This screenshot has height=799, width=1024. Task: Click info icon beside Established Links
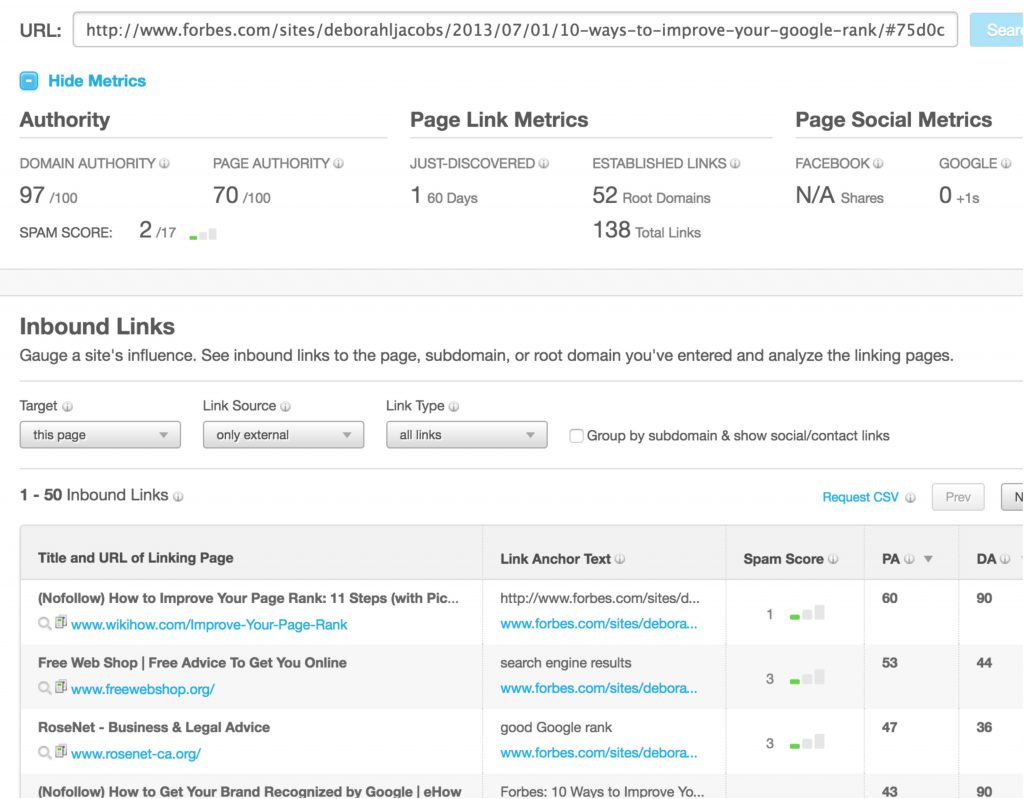tap(735, 164)
